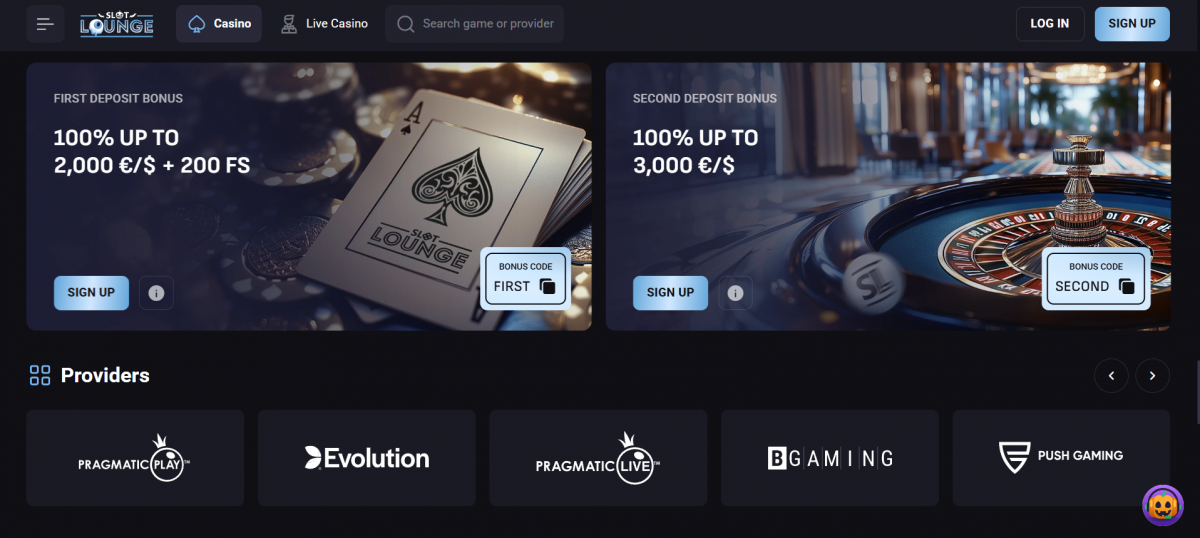The width and height of the screenshot is (1200, 538).
Task: Click the search magnifier icon
Action: click(x=406, y=24)
